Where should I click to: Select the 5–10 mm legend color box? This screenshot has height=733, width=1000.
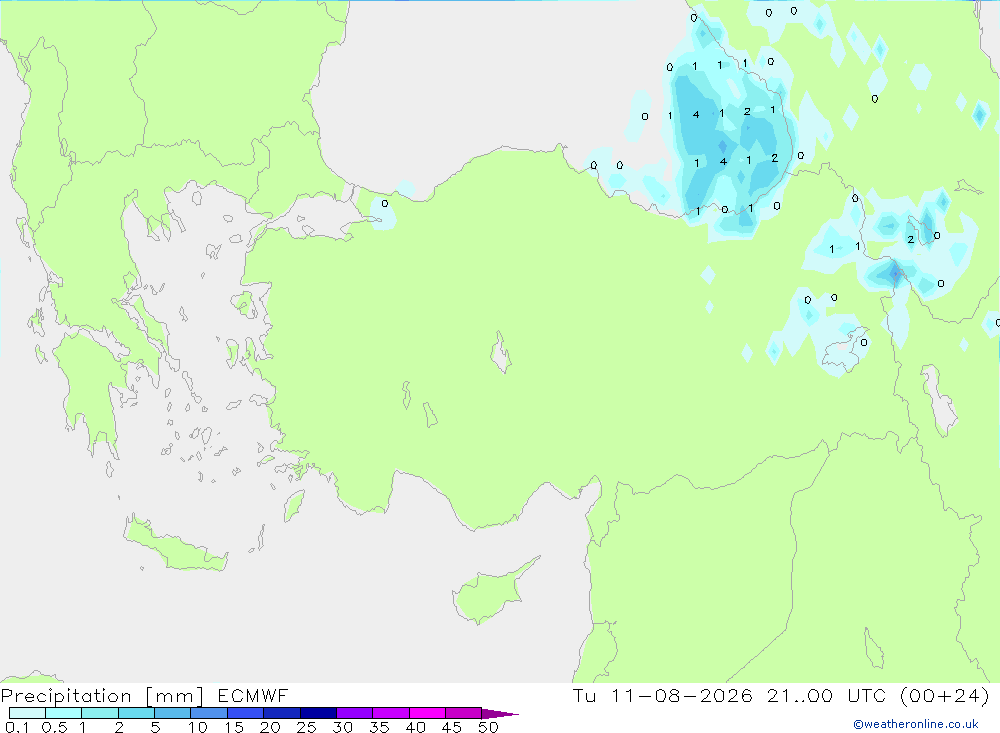173,713
